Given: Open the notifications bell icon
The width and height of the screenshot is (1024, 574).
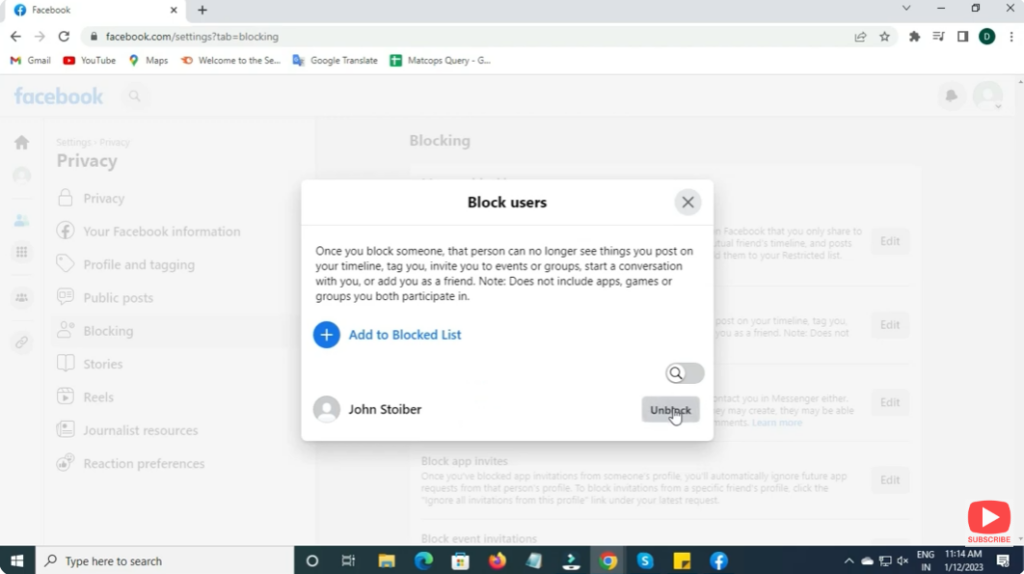Looking at the screenshot, I should point(951,96).
